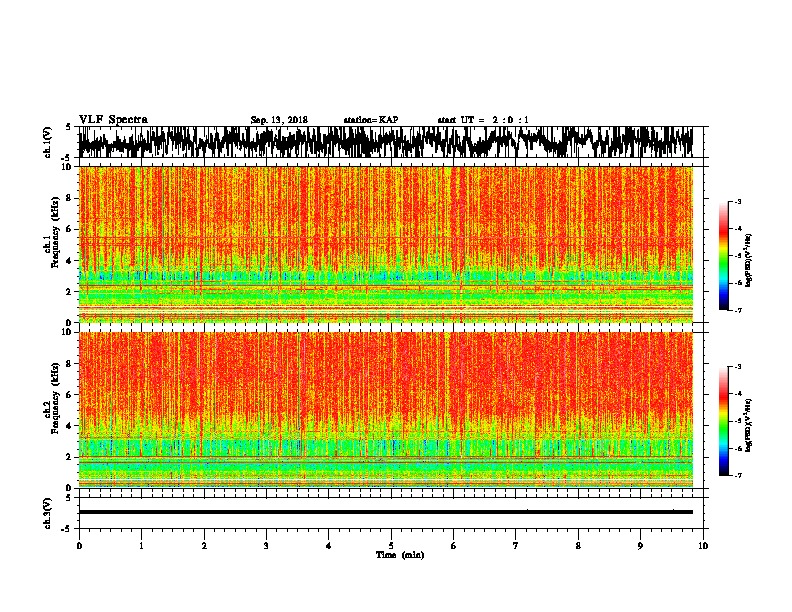
Task: Click the ch.1 "Frequency (kHz)" axis label
Action: click(55, 233)
